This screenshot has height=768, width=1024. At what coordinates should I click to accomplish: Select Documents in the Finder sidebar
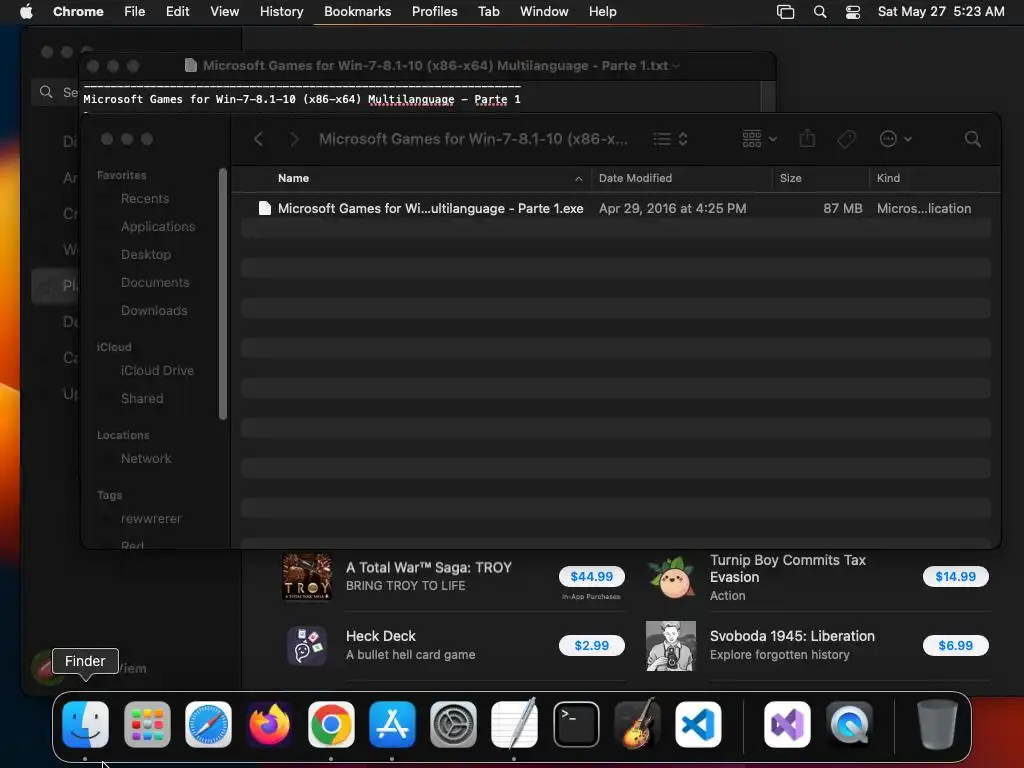coord(155,283)
